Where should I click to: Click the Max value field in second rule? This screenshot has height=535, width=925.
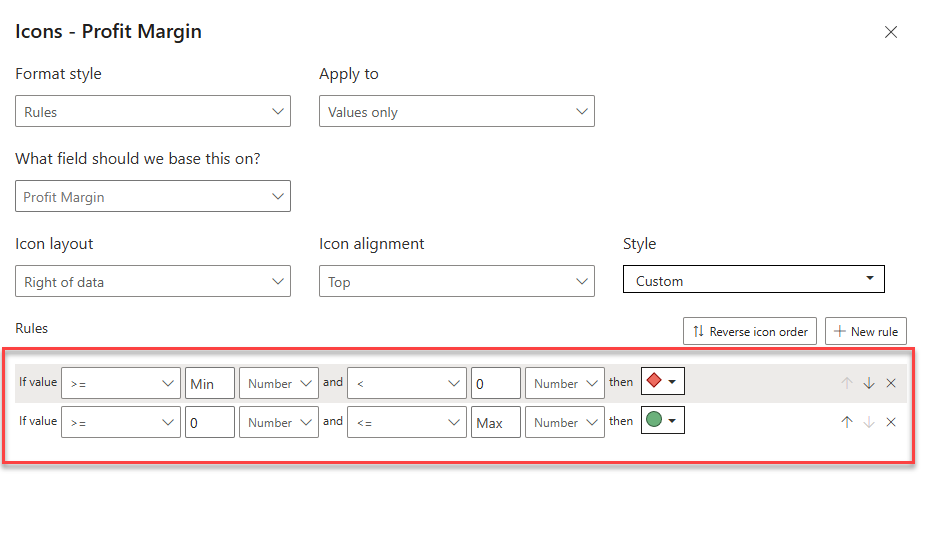point(496,422)
